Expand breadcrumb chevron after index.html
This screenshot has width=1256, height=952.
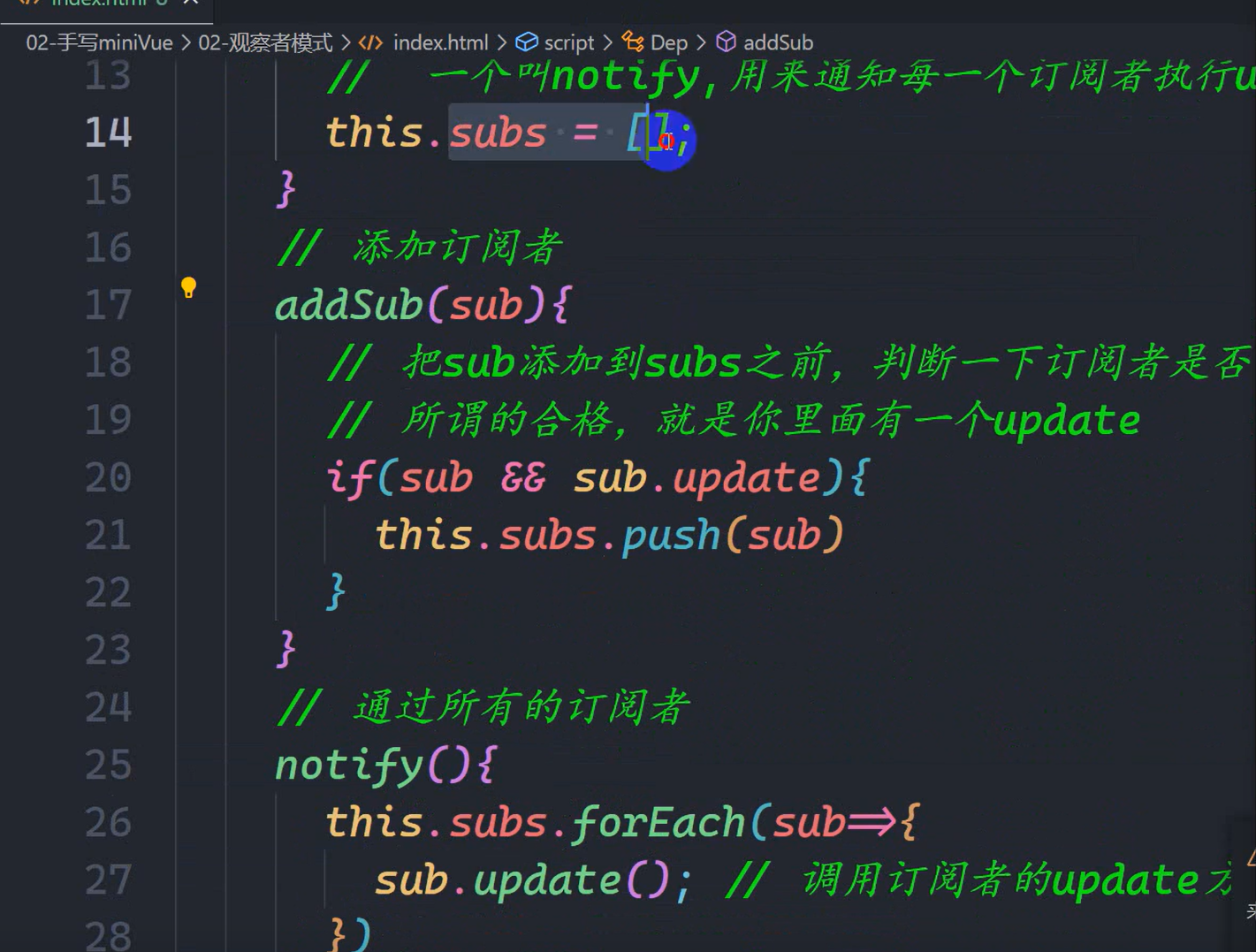tap(501, 42)
